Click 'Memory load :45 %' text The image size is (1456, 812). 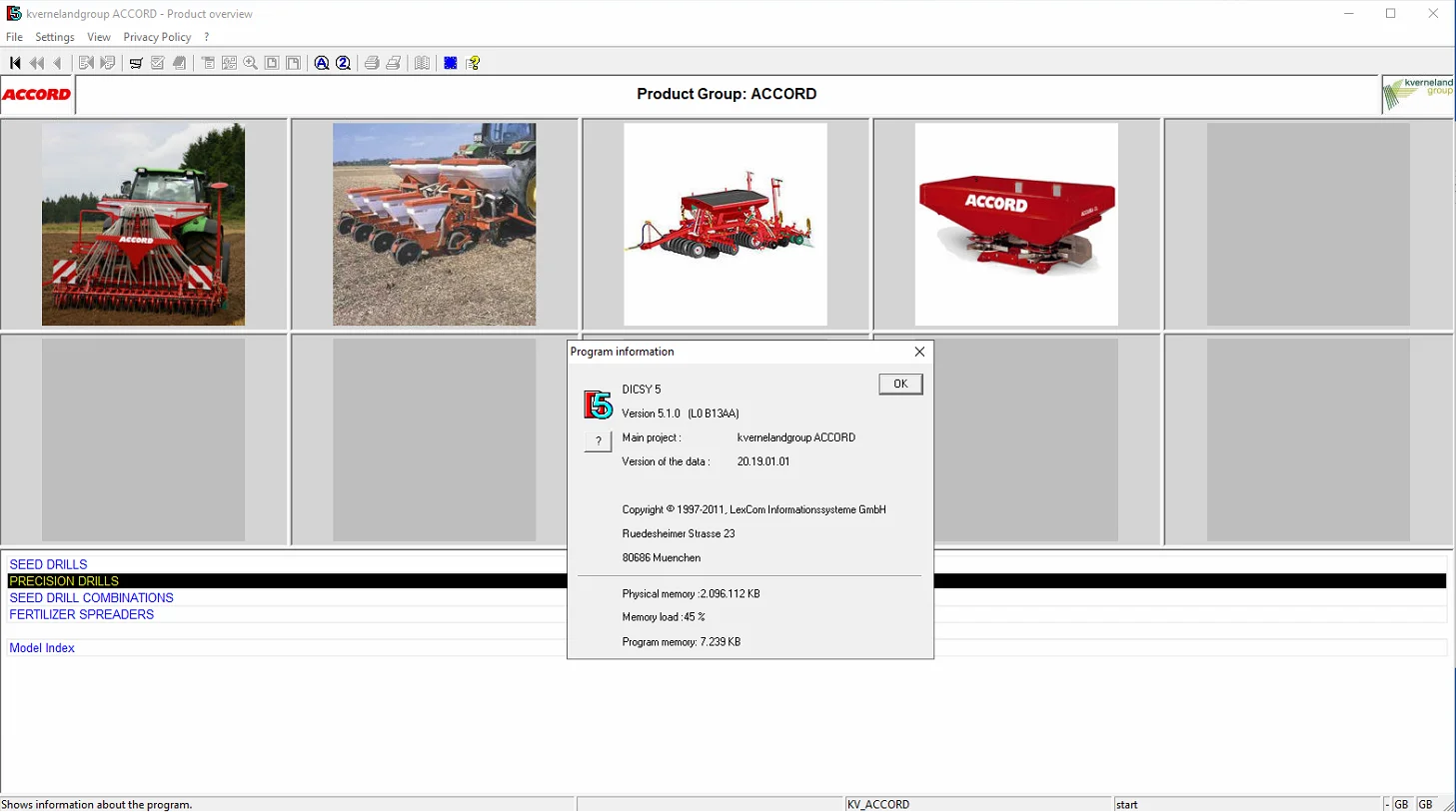pos(664,617)
